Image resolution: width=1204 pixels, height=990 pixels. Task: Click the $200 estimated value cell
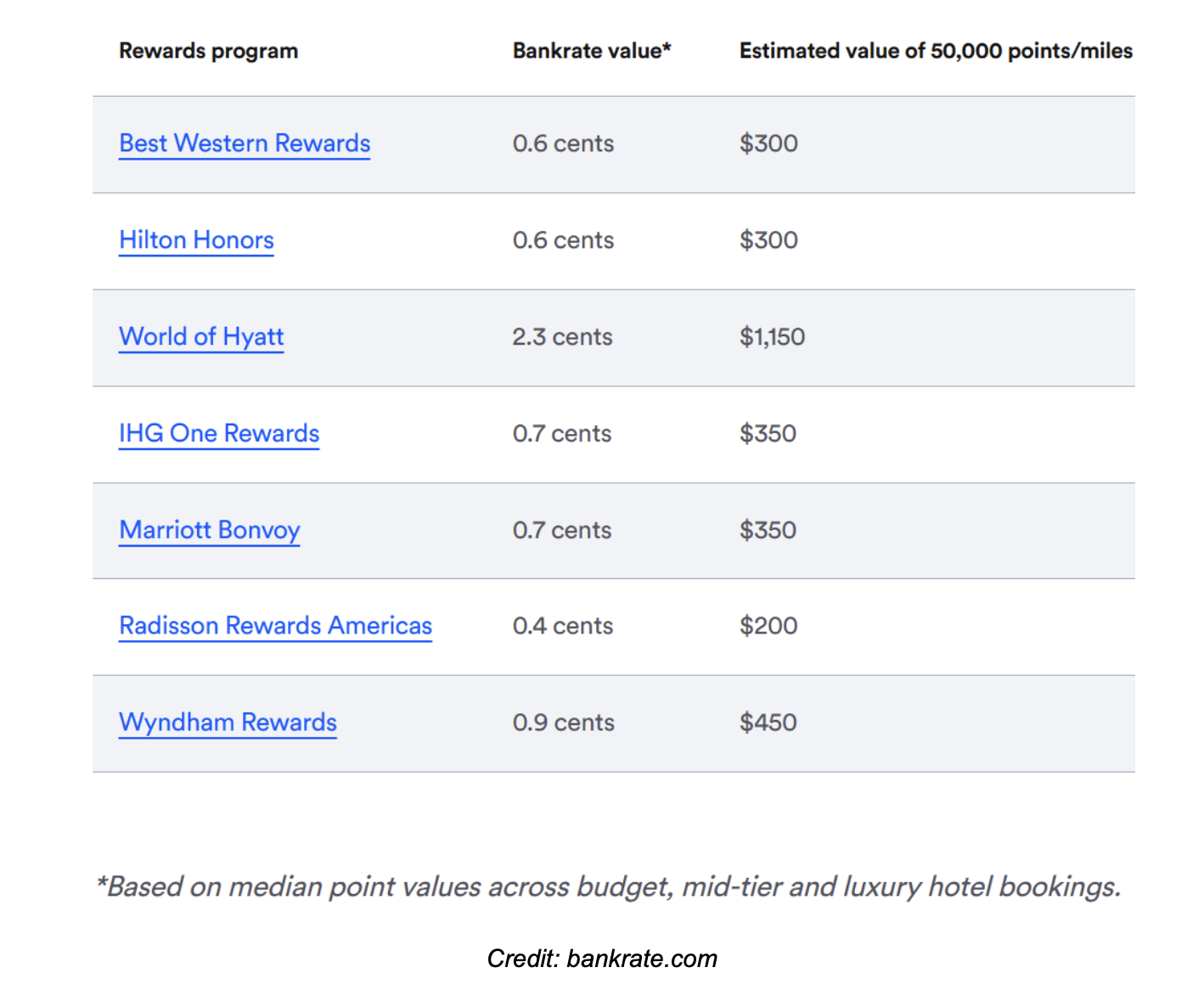point(768,627)
